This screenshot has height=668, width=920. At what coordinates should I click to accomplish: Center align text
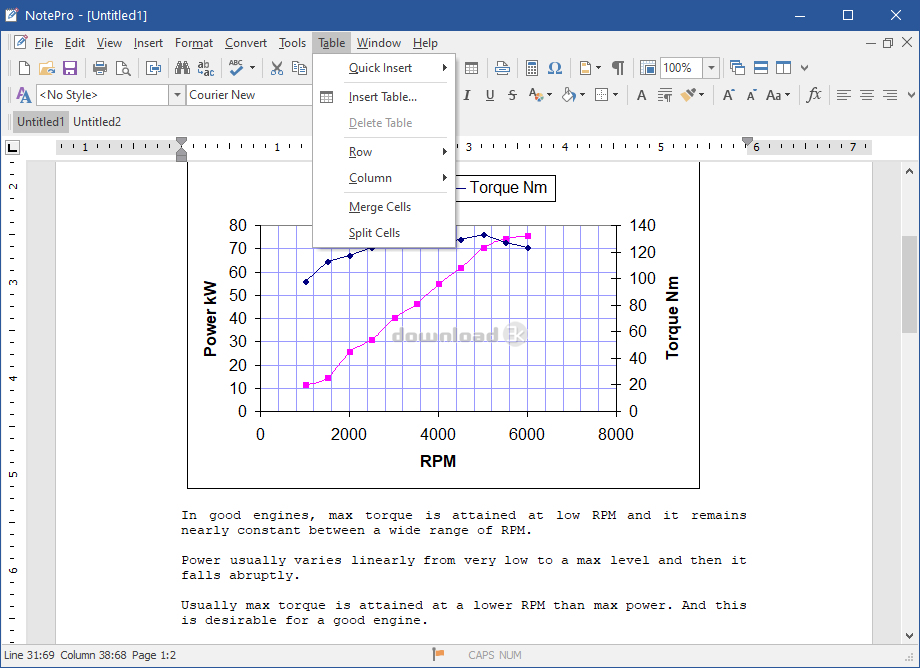tap(867, 95)
